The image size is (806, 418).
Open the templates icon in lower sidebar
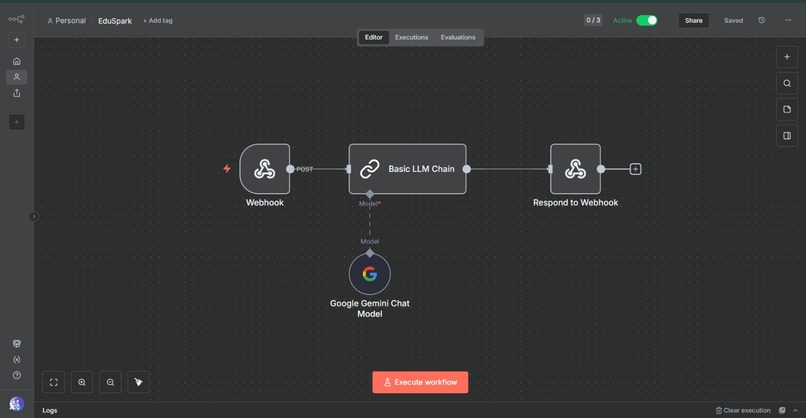(x=16, y=343)
